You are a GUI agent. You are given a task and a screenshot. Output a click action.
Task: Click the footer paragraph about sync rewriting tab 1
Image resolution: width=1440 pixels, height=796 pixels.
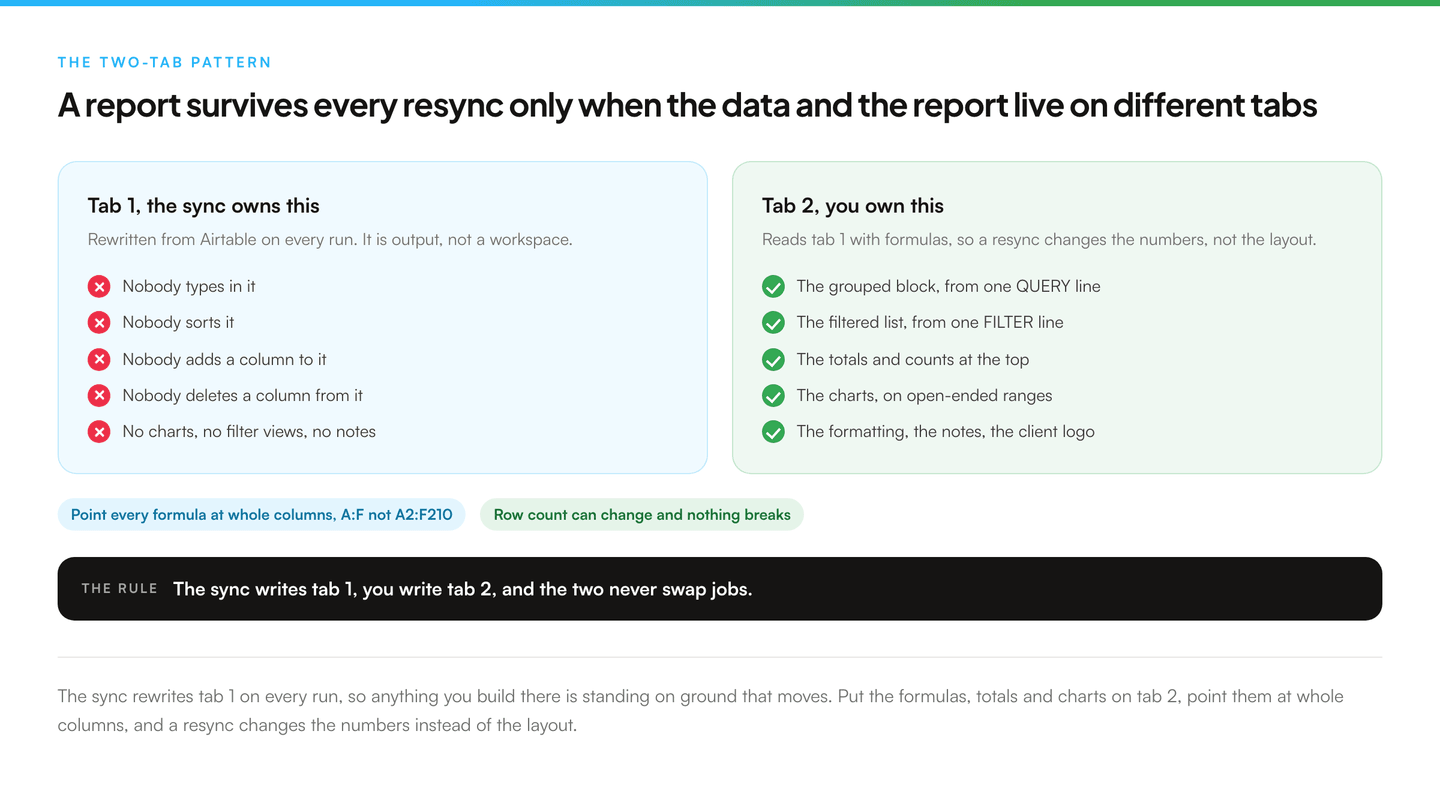tap(700, 710)
